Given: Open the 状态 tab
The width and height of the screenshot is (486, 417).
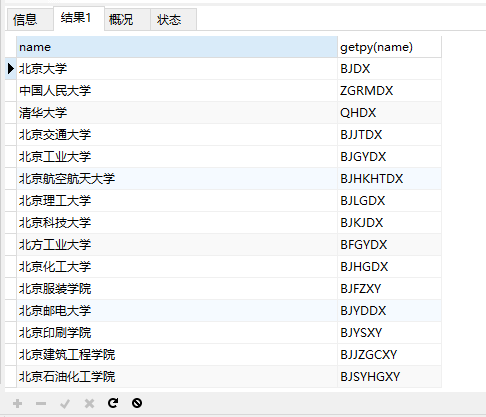Looking at the screenshot, I should (173, 20).
